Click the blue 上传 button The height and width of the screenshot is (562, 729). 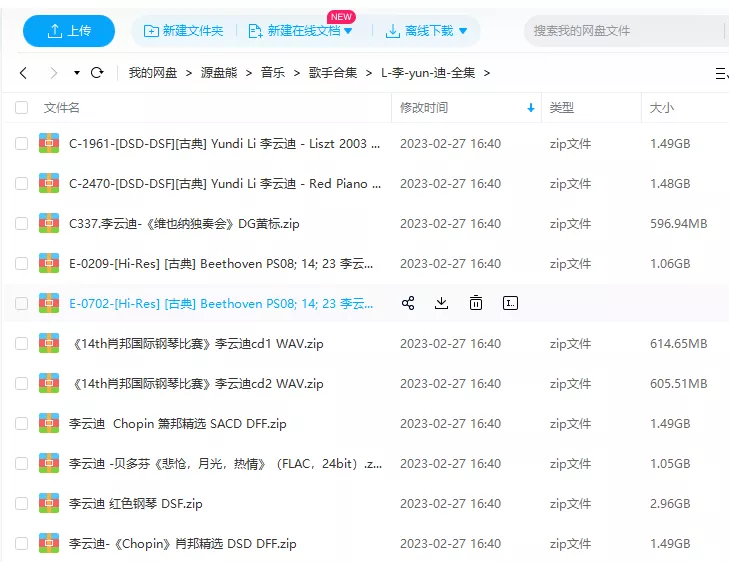(x=68, y=31)
